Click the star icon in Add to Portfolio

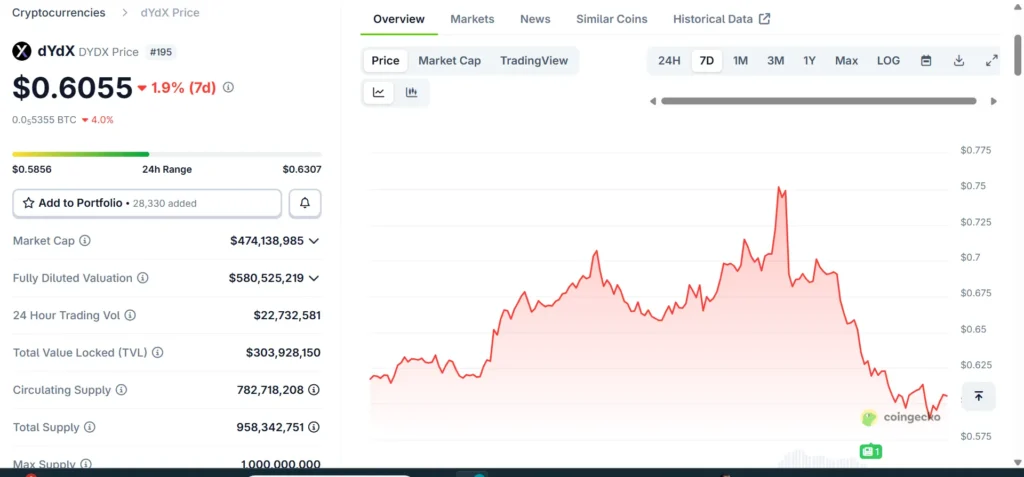[29, 203]
